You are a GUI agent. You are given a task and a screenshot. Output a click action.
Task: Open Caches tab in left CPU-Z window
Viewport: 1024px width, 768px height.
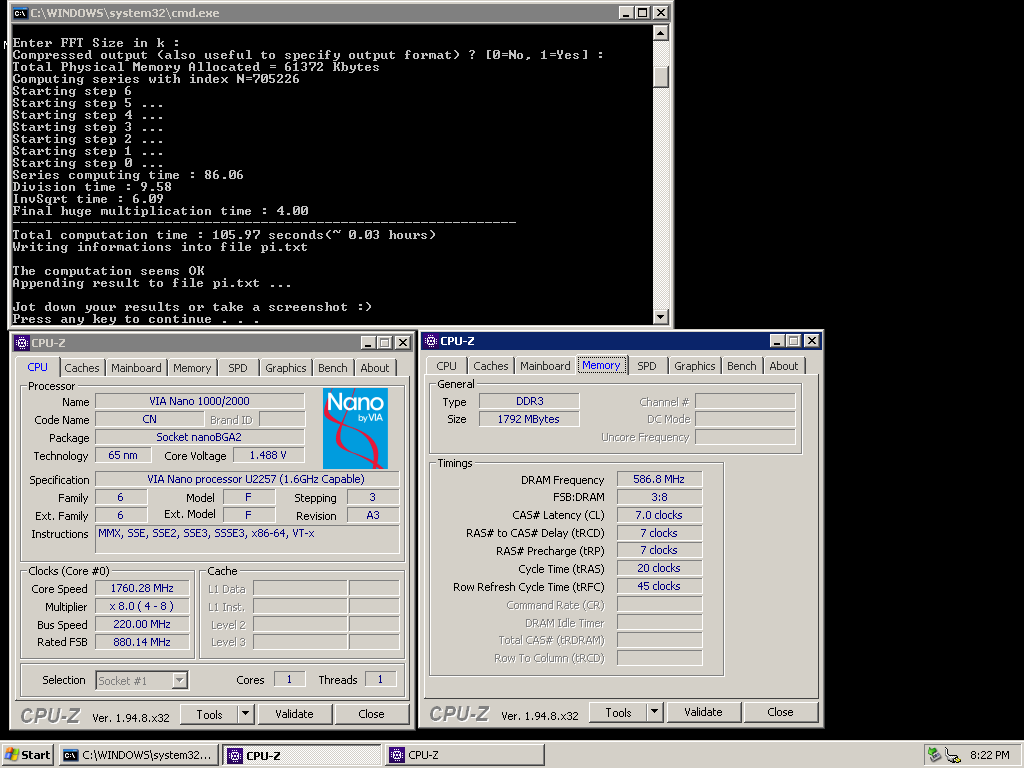pos(82,368)
